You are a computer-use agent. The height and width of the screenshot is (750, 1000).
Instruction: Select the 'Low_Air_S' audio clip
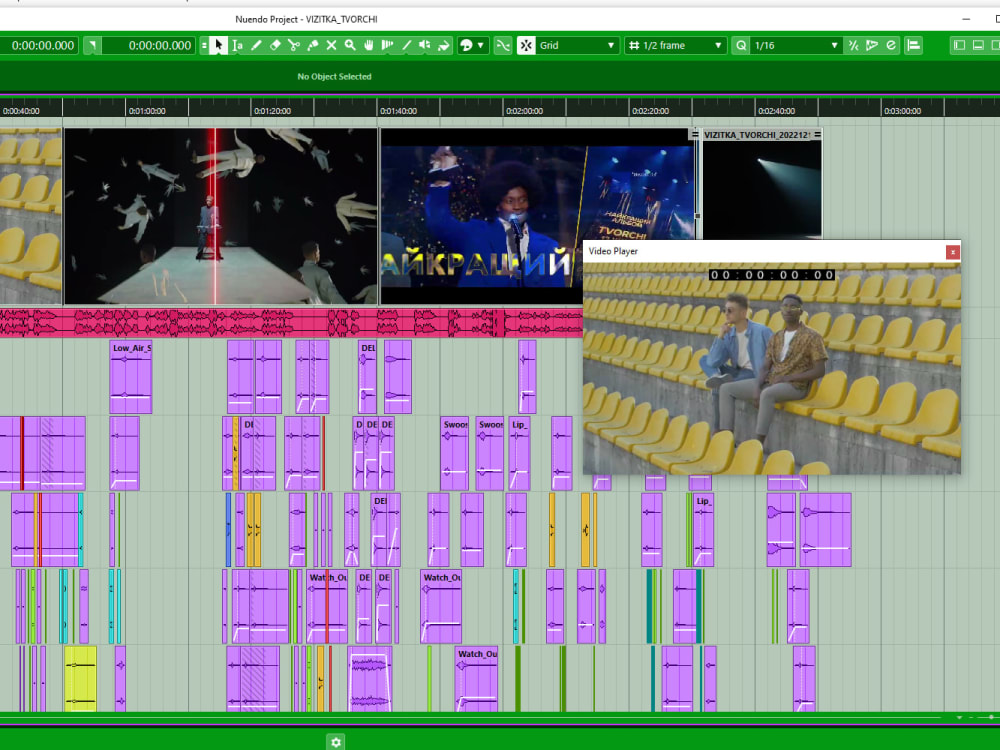(131, 377)
